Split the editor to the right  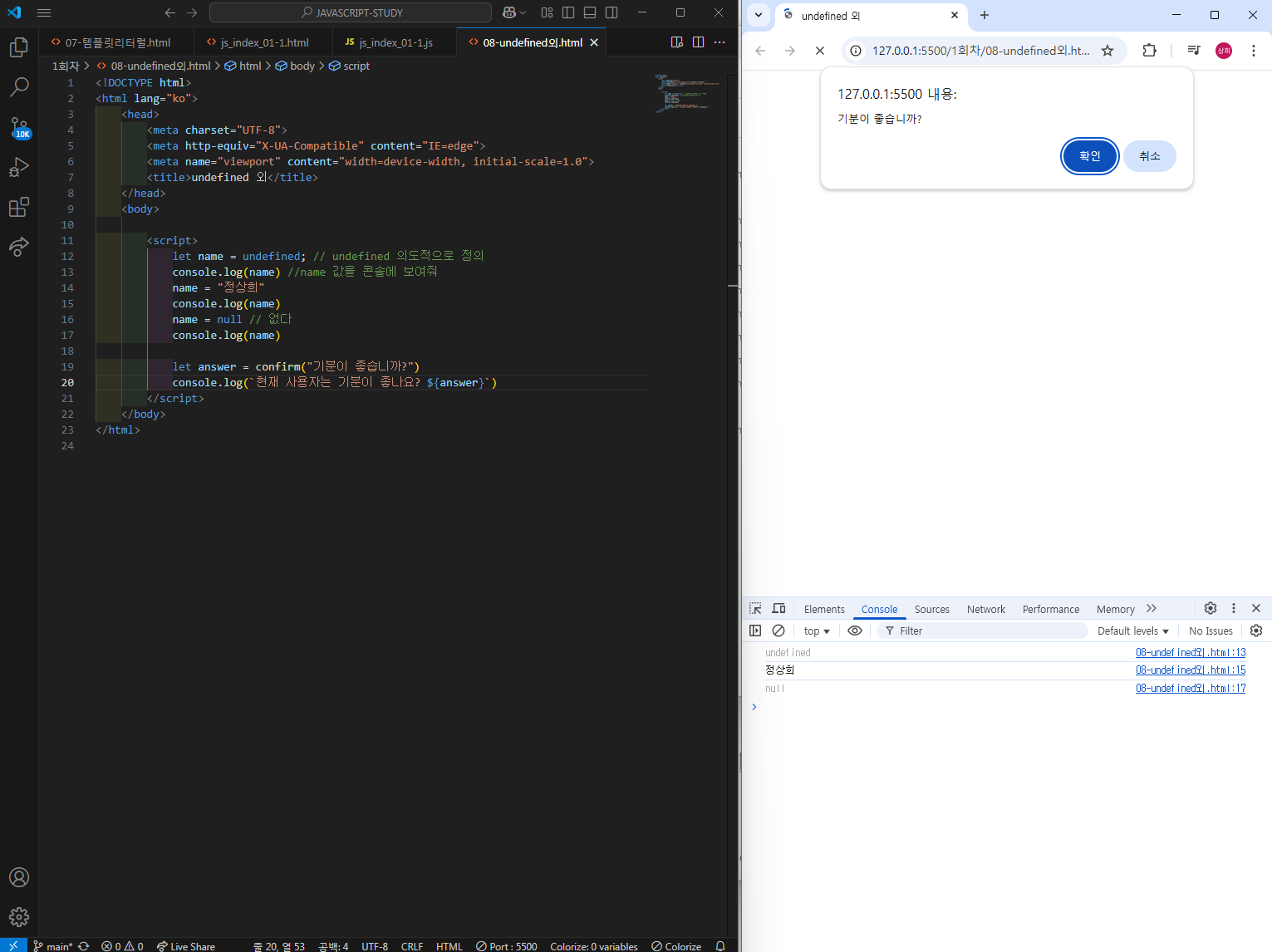click(699, 42)
